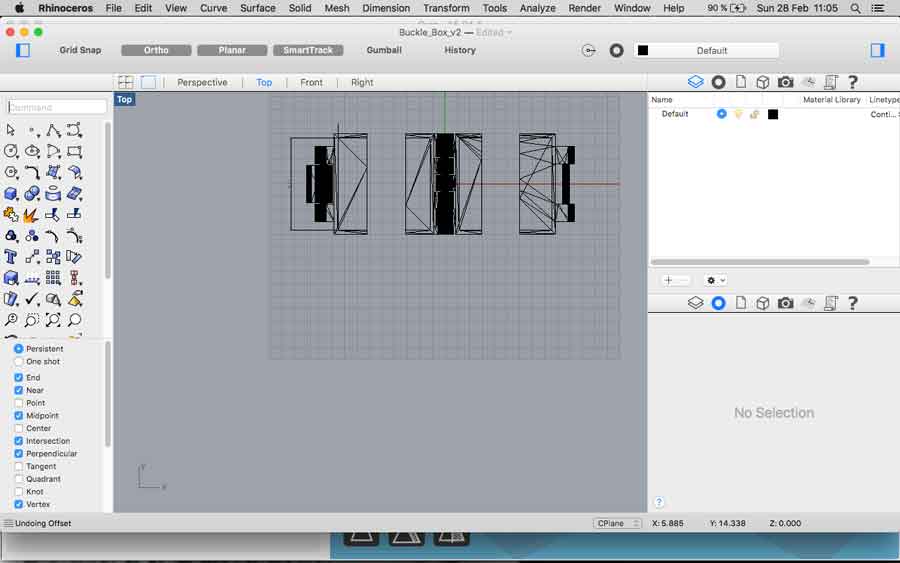Enable the Gumball

[x=384, y=50]
